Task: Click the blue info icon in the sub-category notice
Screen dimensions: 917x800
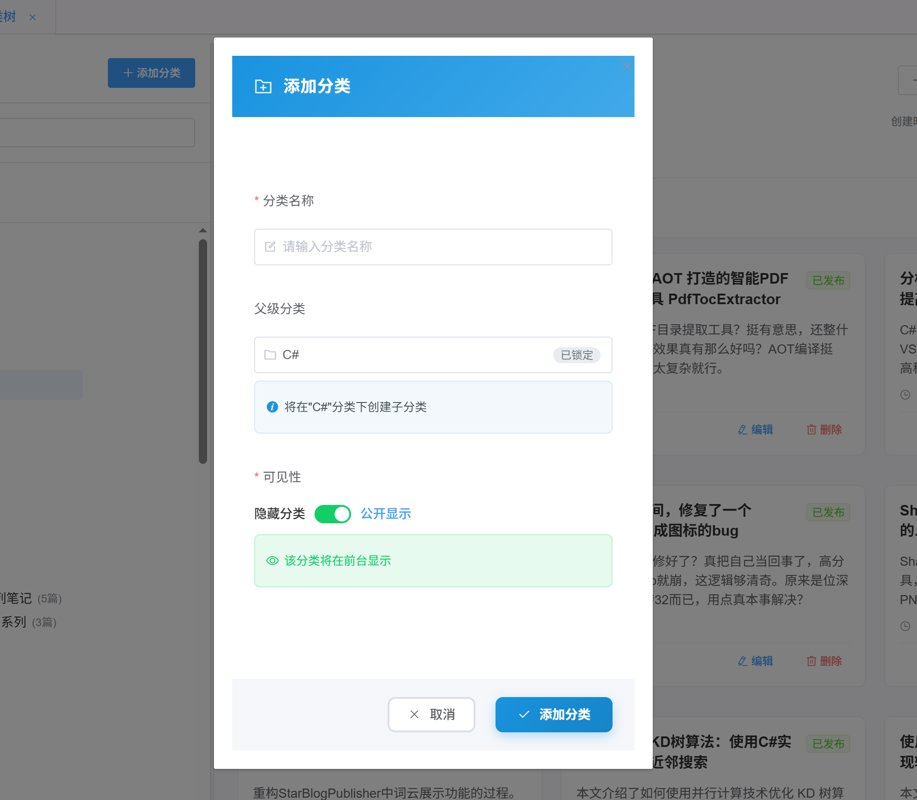Action: click(272, 407)
